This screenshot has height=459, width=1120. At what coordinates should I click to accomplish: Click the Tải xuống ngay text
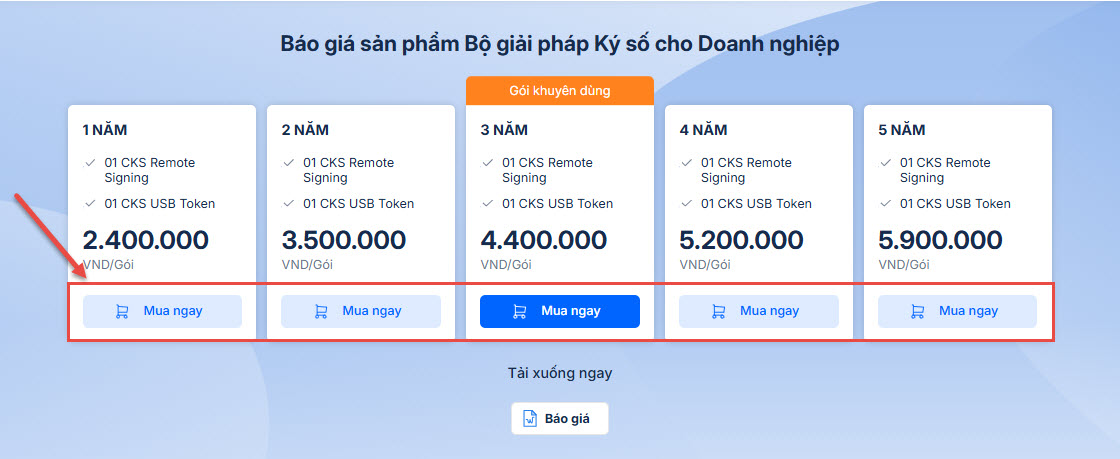coord(559,373)
